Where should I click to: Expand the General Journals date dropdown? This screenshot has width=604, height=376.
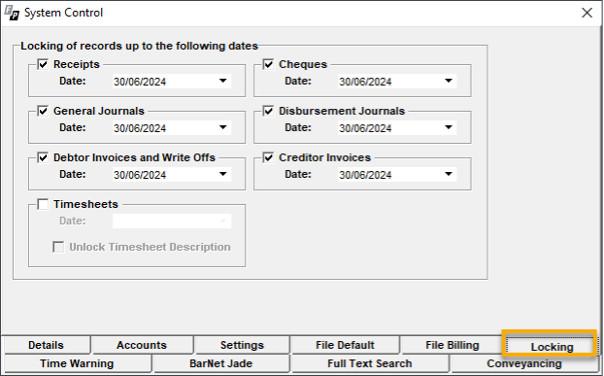point(223,128)
